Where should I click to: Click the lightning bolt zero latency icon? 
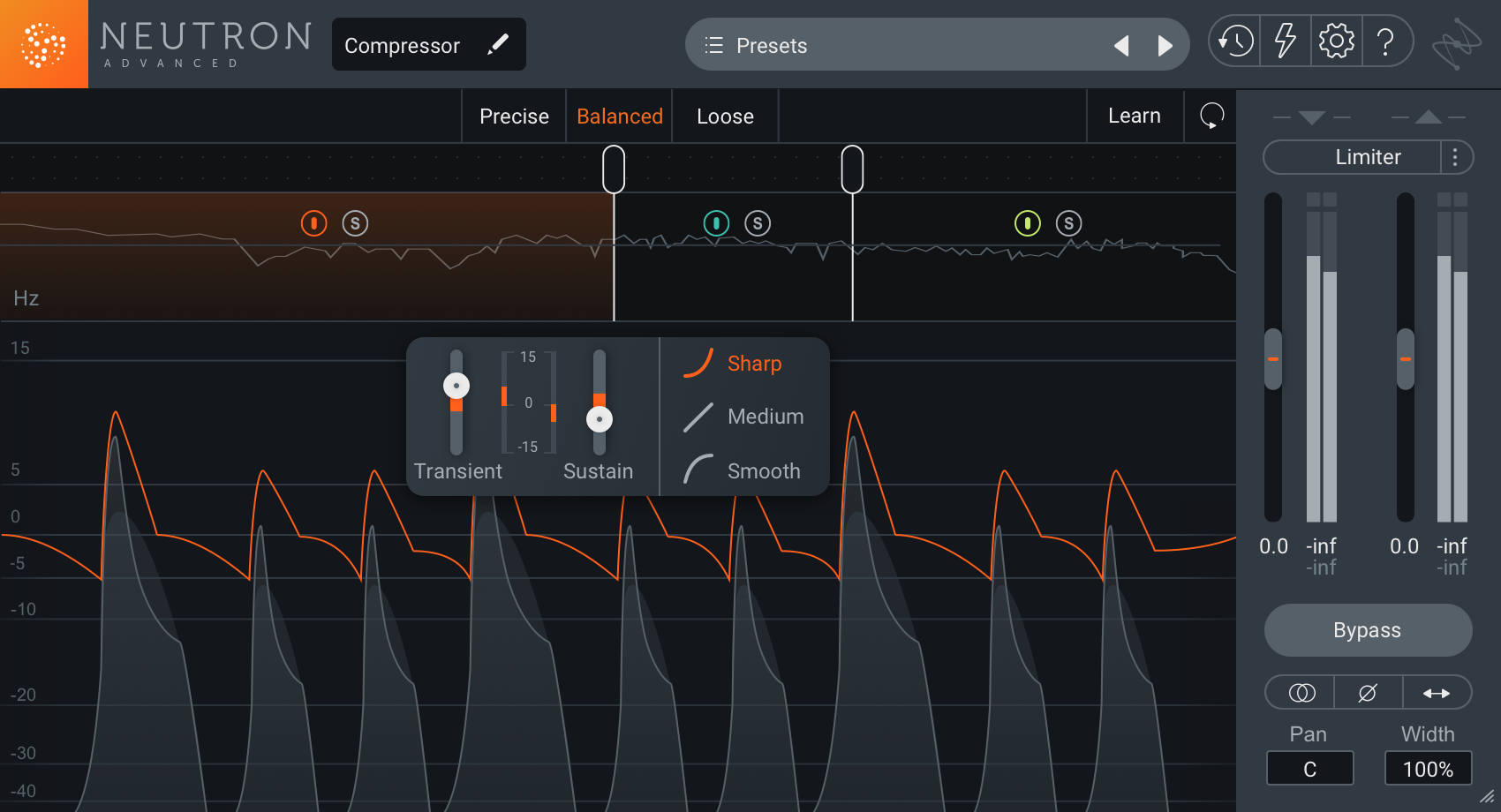(1285, 41)
